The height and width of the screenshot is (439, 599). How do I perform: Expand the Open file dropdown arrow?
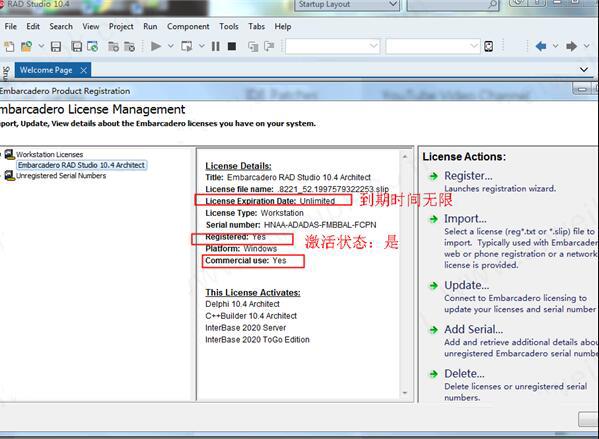click(x=41, y=46)
